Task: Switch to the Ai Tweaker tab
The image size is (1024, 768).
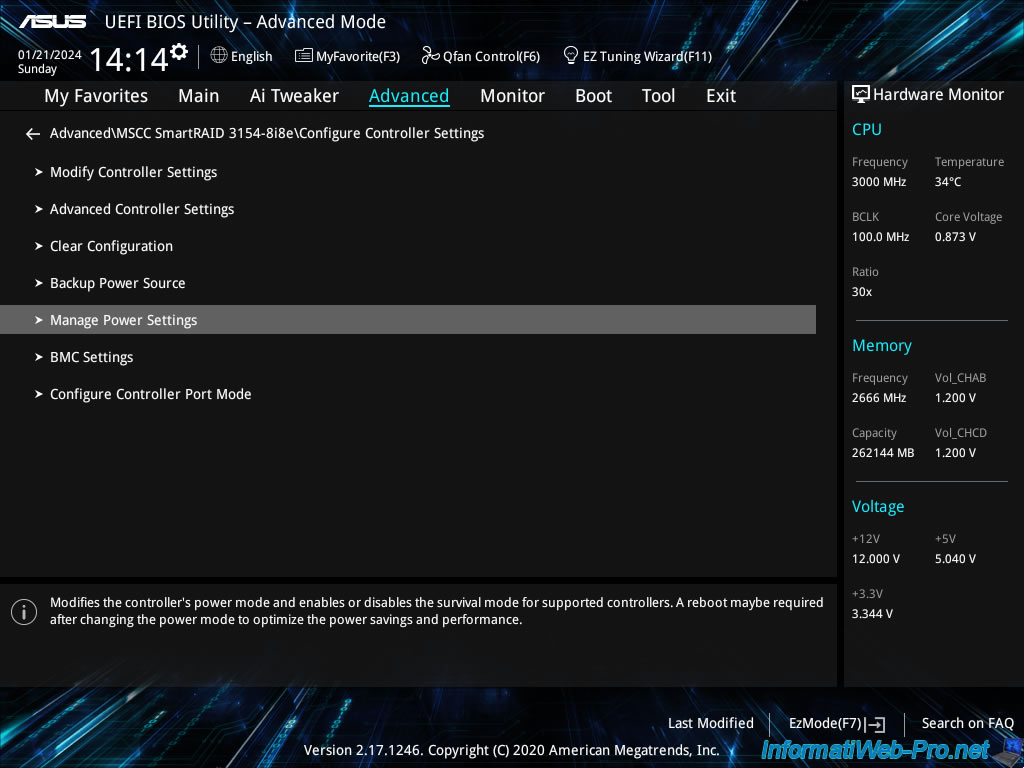Action: (294, 96)
